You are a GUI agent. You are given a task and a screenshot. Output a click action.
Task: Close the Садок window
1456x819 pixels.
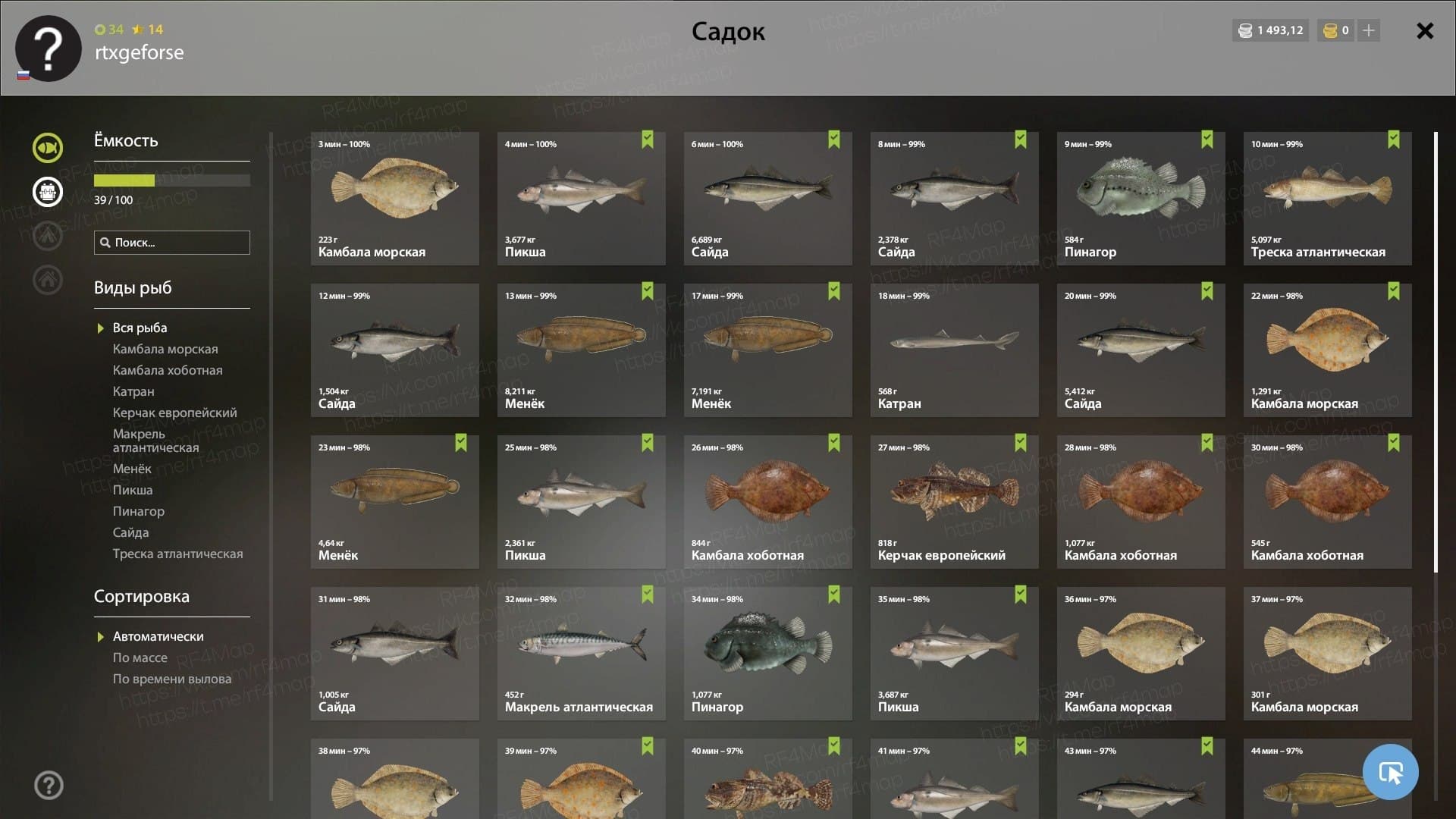tap(1425, 30)
